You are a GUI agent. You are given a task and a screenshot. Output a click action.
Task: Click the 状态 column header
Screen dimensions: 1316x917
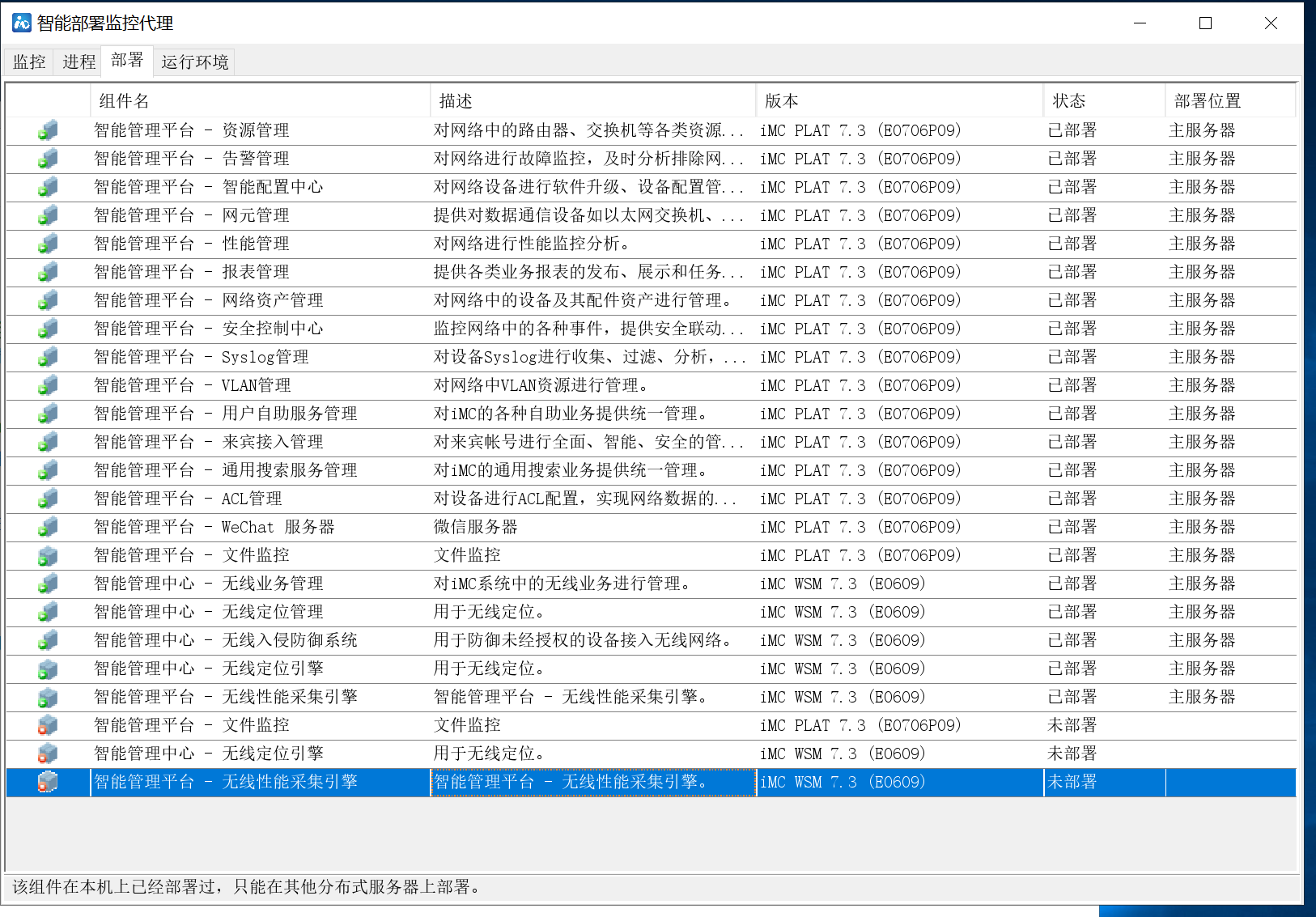point(1104,100)
